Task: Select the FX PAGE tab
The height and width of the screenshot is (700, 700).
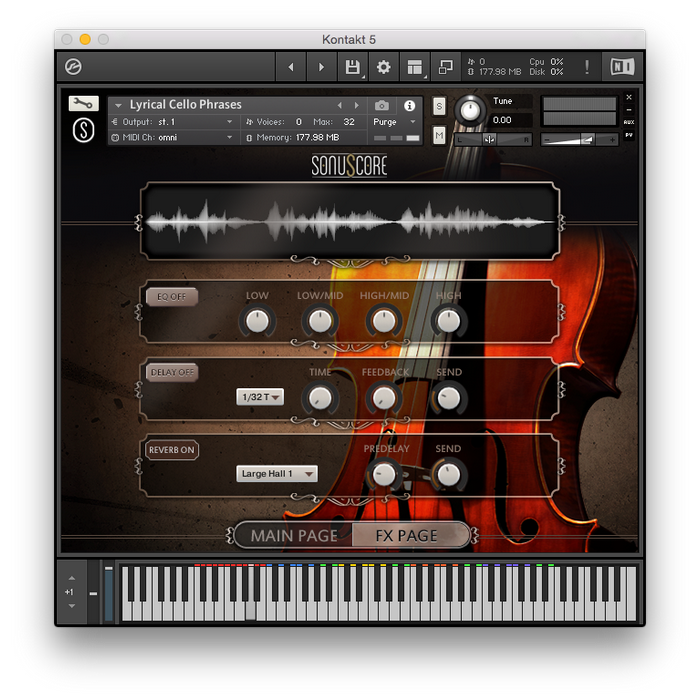Action: 407,535
